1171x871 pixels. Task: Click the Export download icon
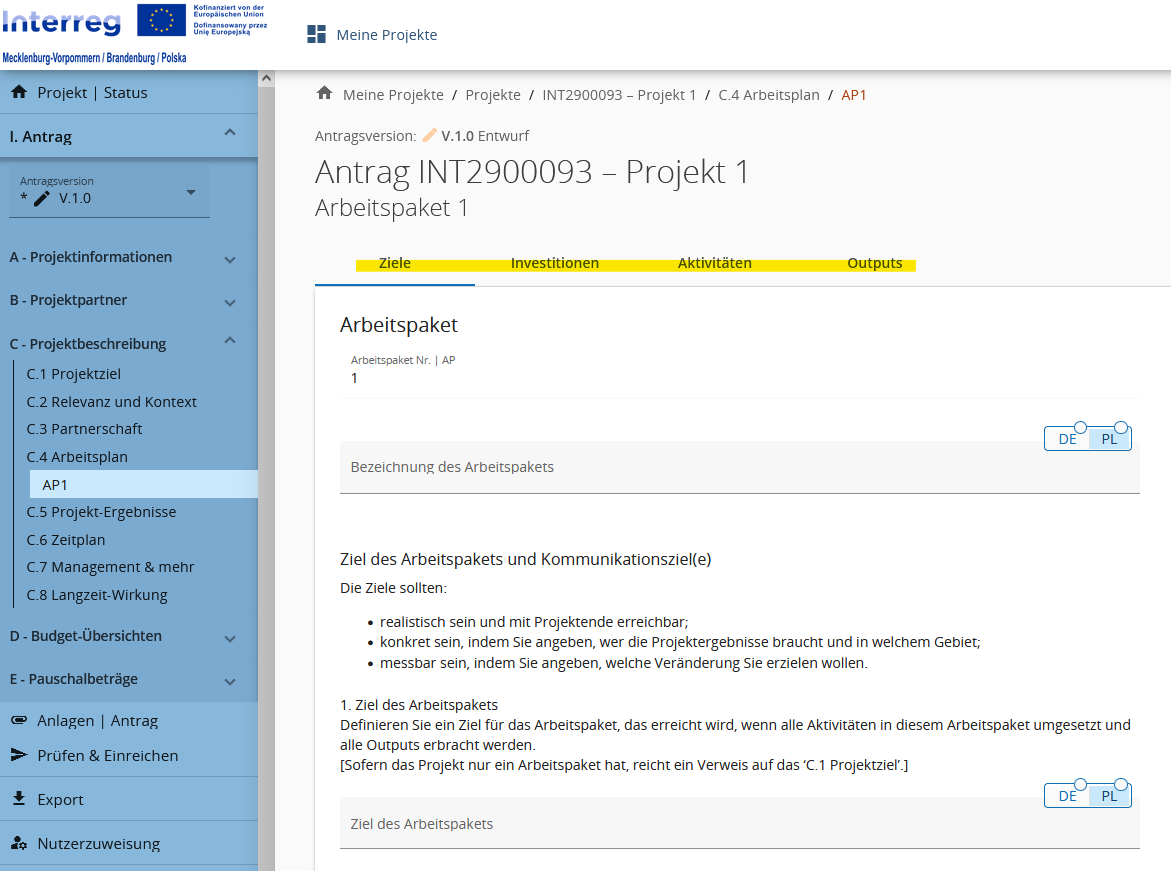tap(19, 799)
